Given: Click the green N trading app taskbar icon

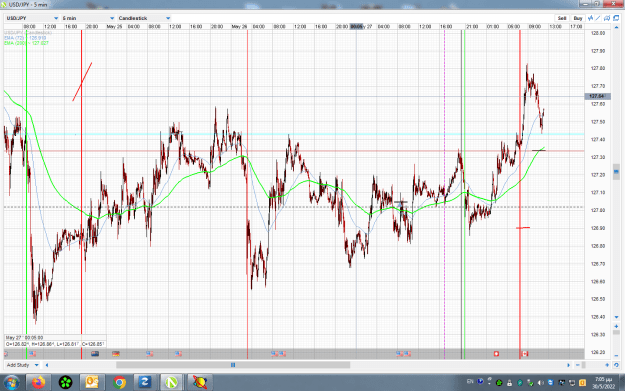Looking at the screenshot, I should pyautogui.click(x=171, y=383).
